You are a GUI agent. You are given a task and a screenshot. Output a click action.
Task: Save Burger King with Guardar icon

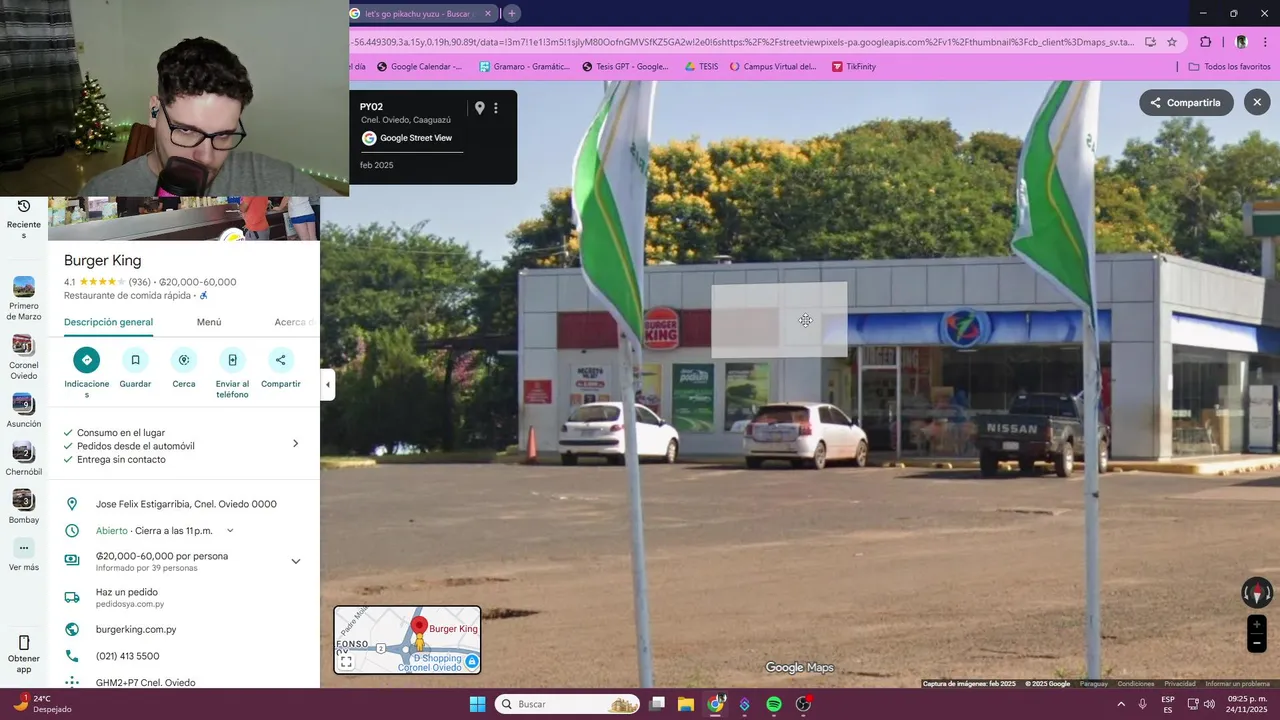point(135,360)
